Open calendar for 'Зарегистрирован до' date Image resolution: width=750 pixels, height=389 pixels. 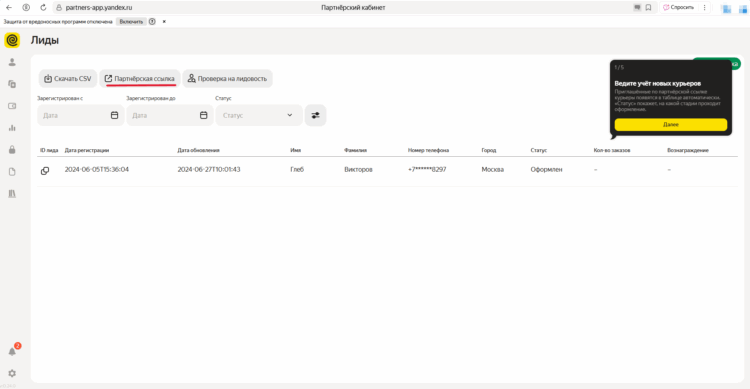pyautogui.click(x=203, y=115)
